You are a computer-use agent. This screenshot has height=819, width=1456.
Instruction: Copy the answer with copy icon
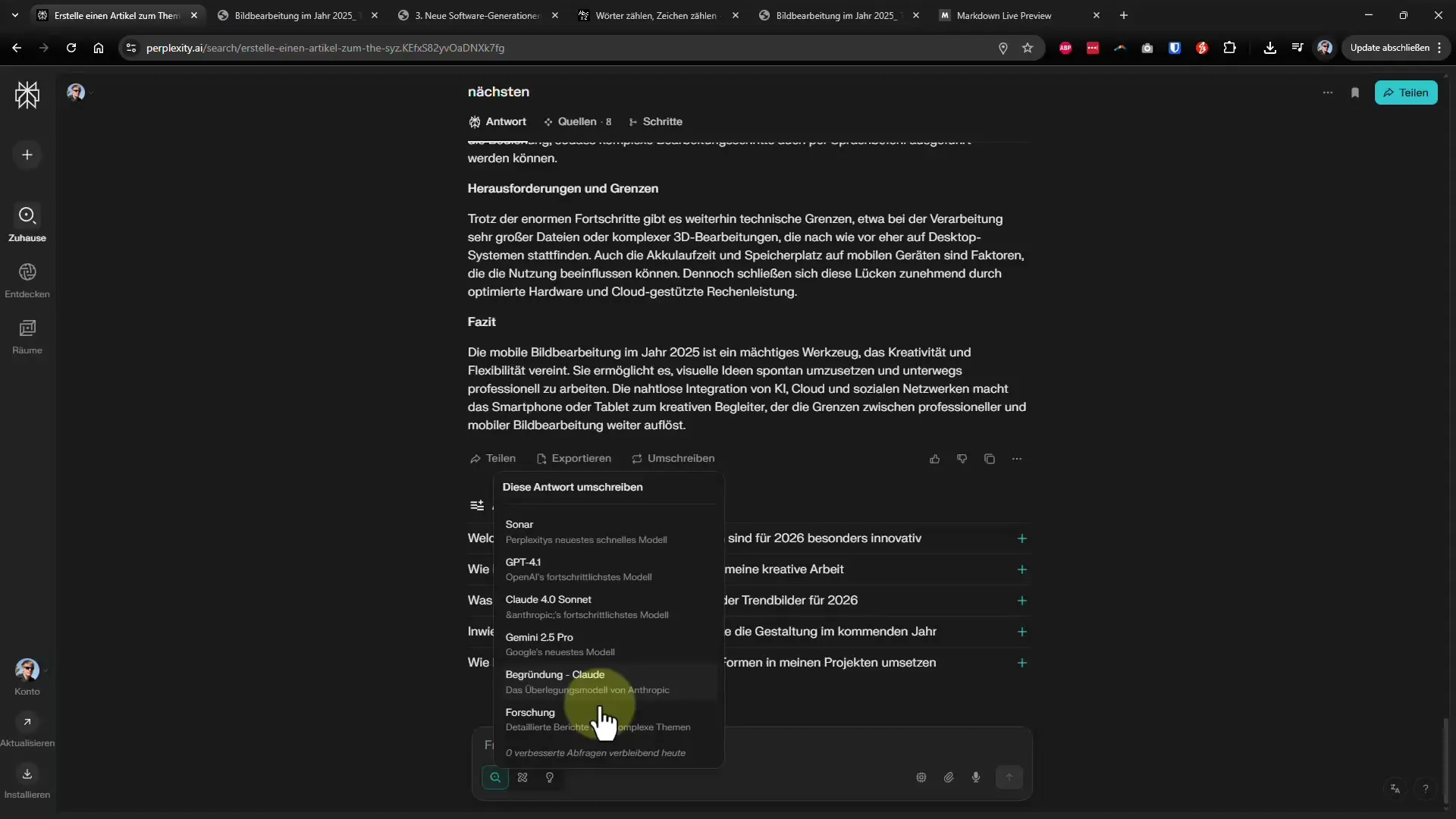point(990,459)
